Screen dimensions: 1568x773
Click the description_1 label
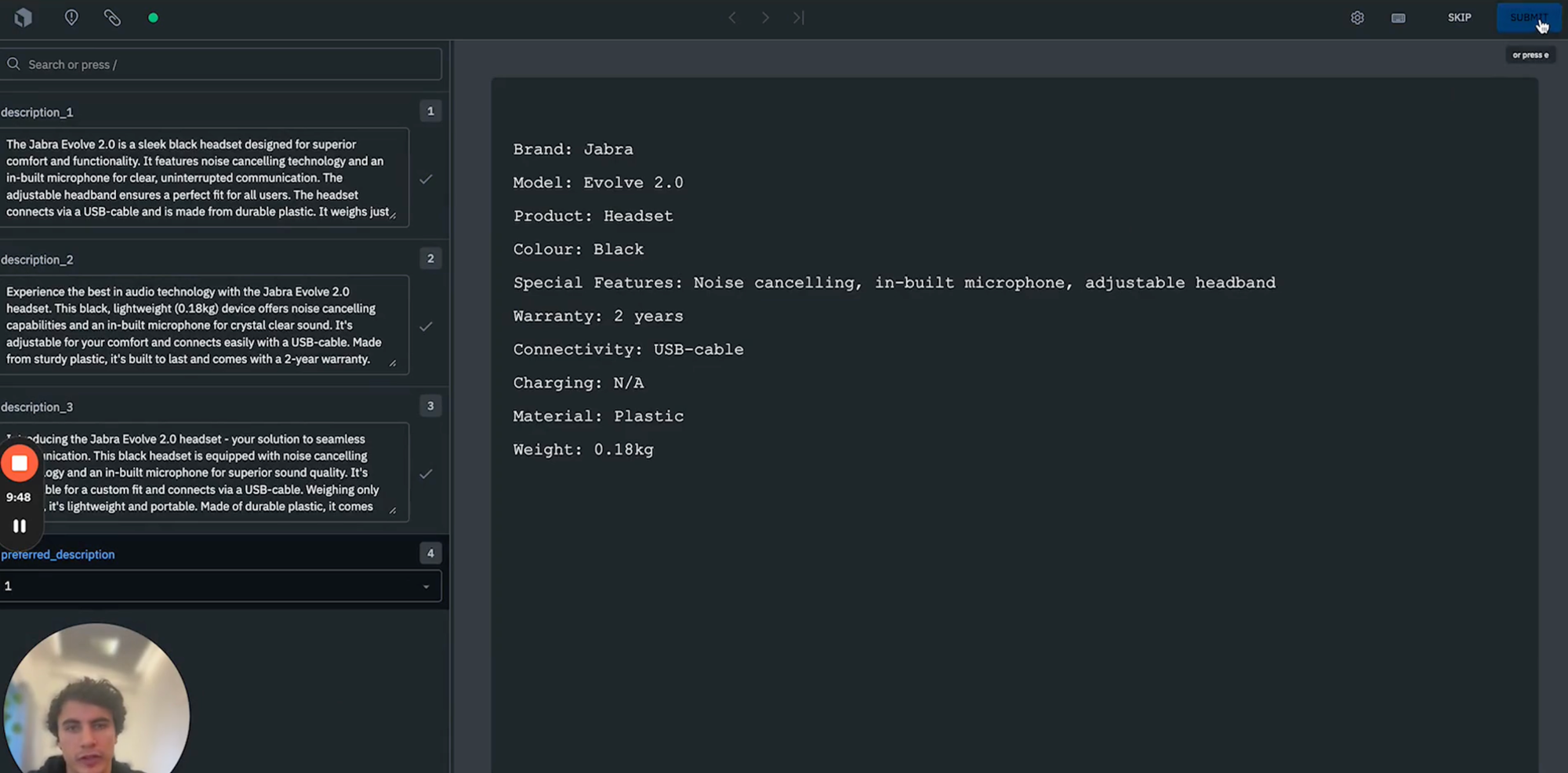click(x=37, y=112)
